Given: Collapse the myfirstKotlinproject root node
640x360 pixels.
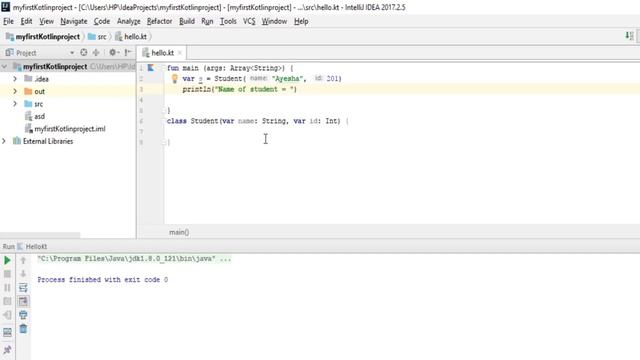Looking at the screenshot, I should coord(4,66).
